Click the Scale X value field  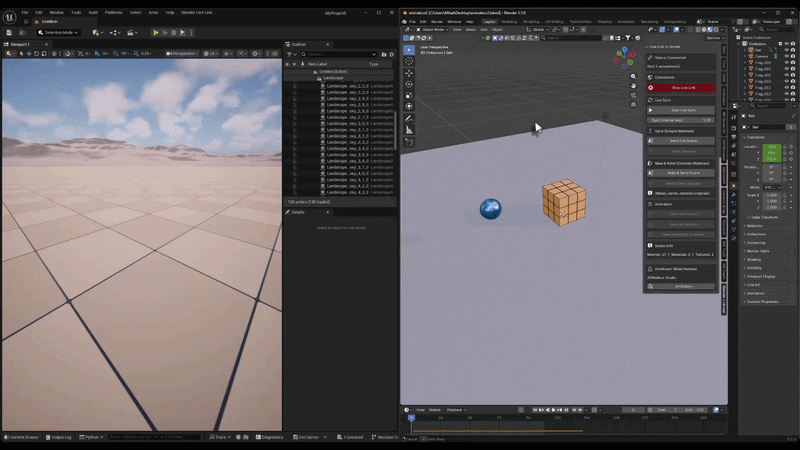pyautogui.click(x=771, y=195)
